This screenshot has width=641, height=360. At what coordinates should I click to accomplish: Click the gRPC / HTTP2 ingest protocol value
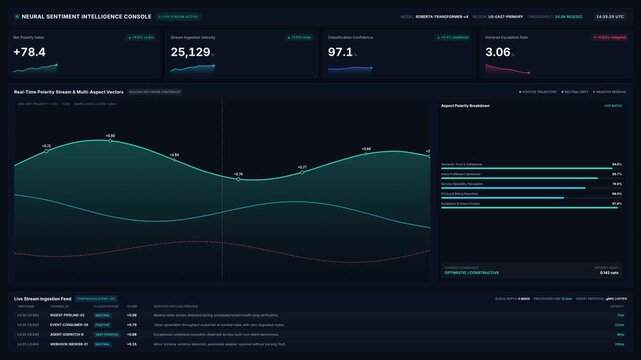point(616,299)
